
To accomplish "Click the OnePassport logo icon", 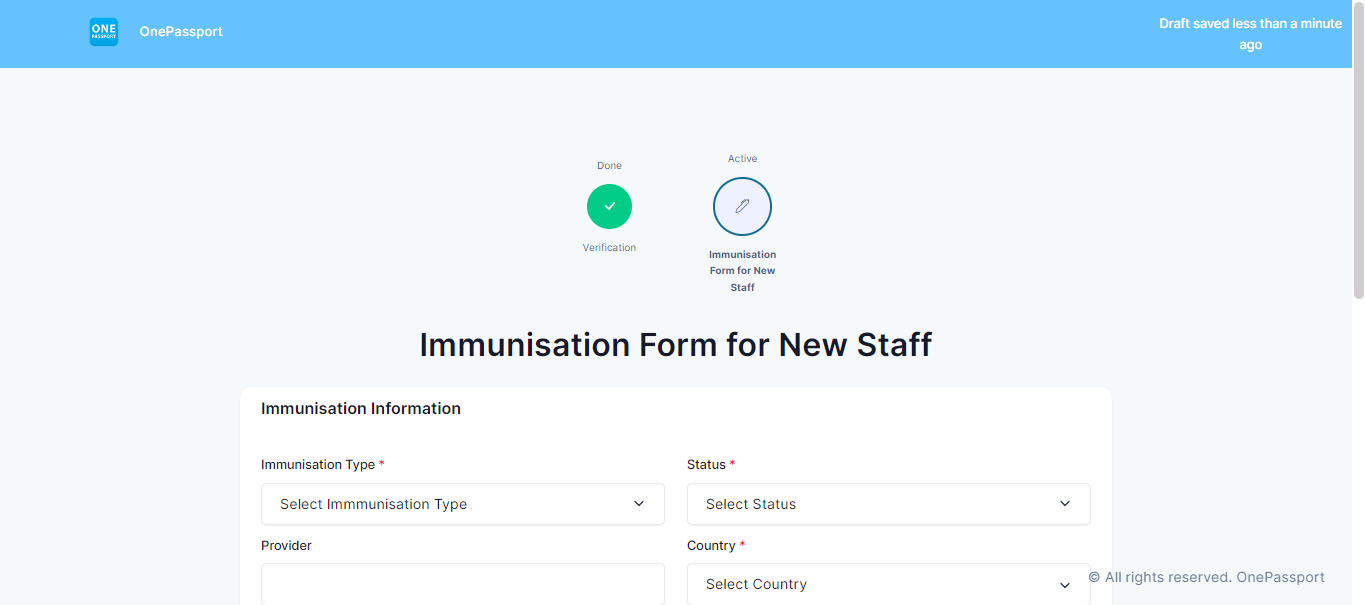I will 104,32.
